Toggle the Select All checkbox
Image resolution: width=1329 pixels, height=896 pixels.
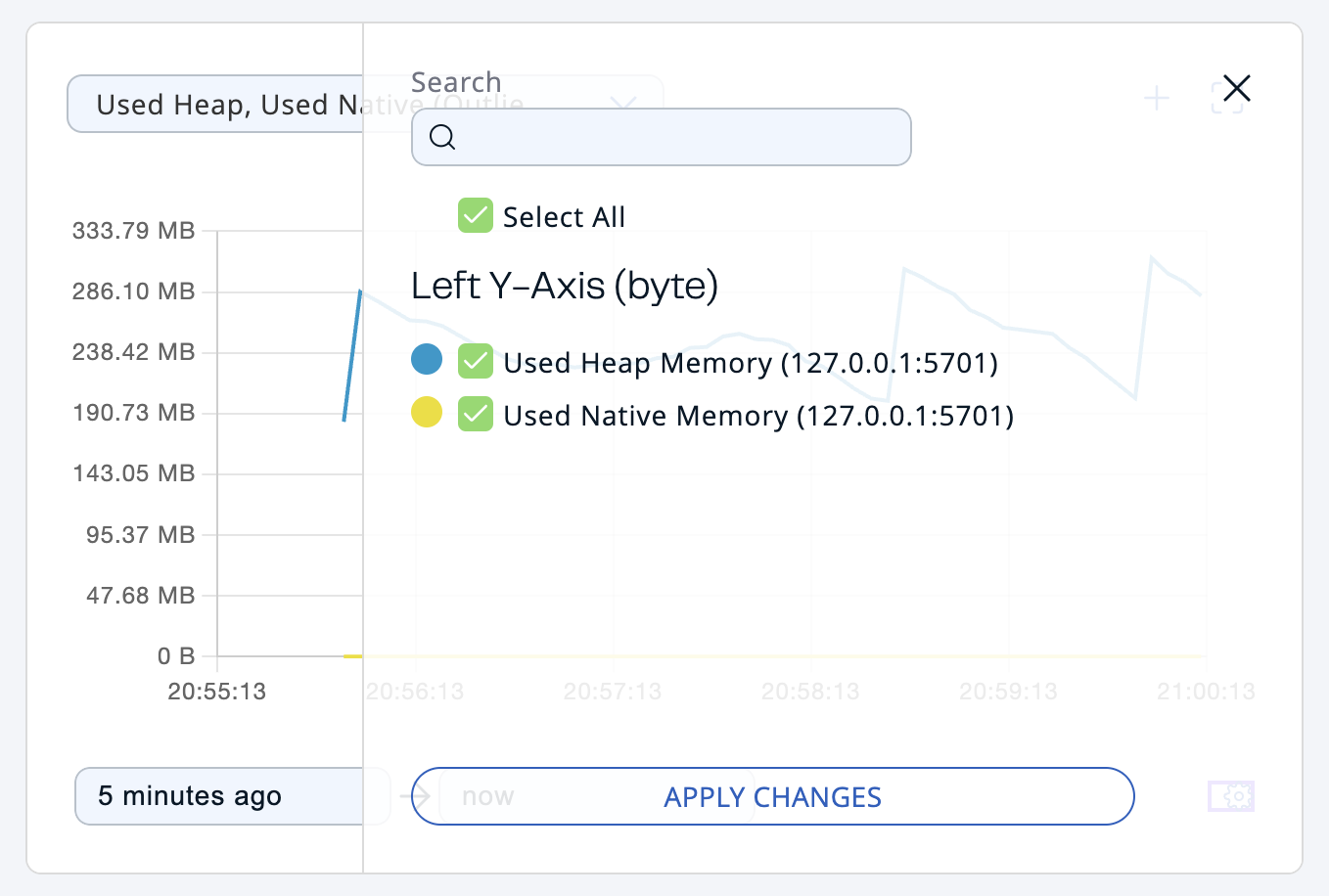pos(476,216)
